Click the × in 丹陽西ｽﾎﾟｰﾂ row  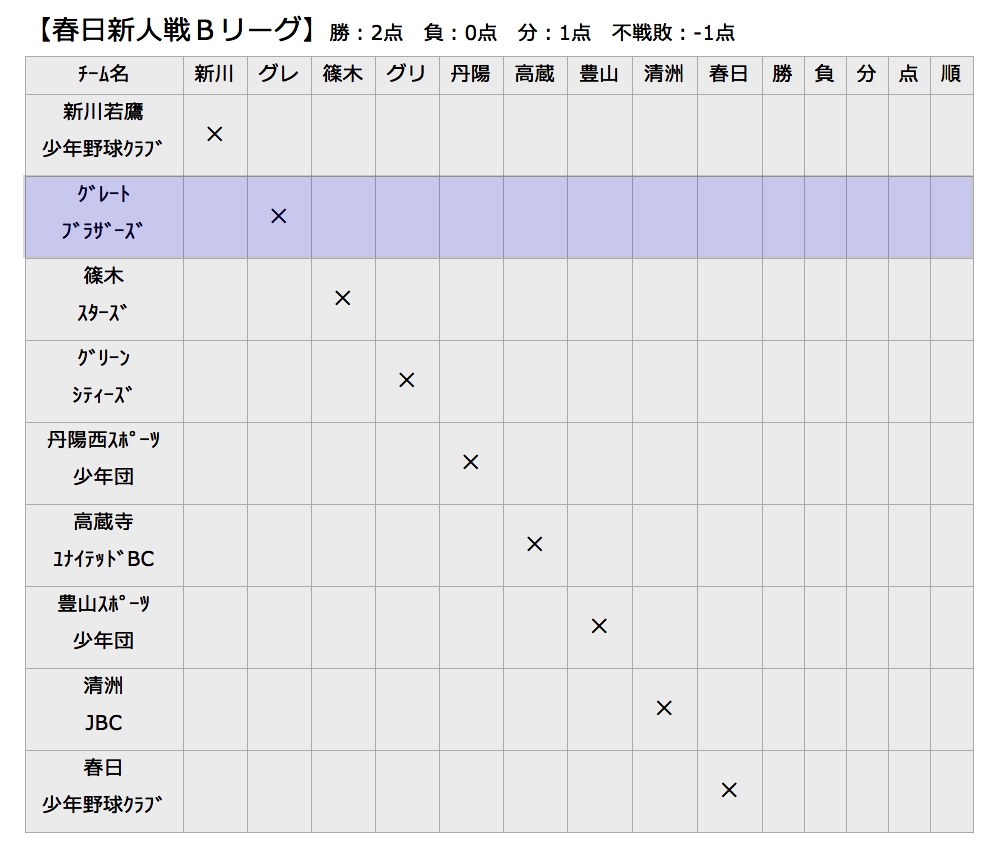click(x=471, y=462)
